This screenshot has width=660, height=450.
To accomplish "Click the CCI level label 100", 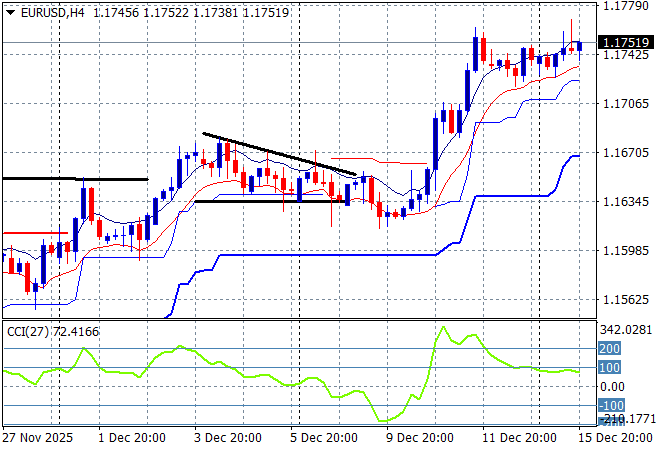I will 609,367.
